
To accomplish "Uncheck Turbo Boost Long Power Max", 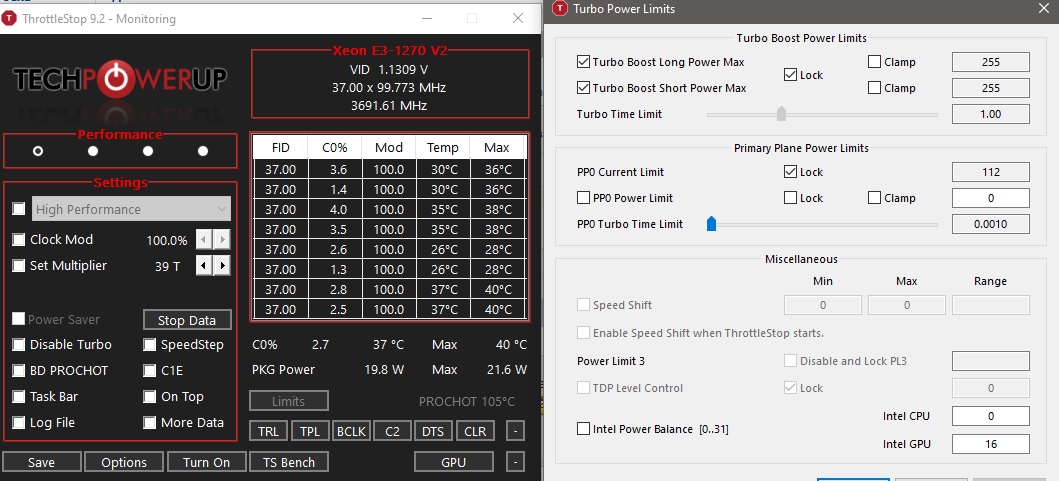I will (584, 62).
